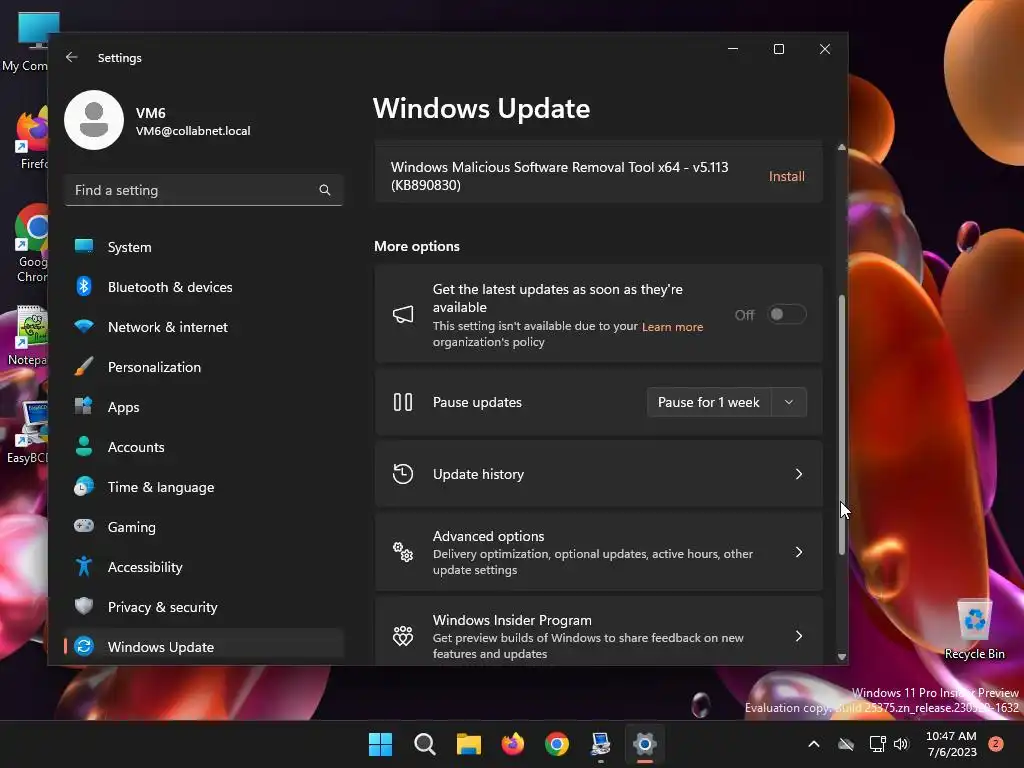Click the Settings gear icon on taskbar

(645, 744)
